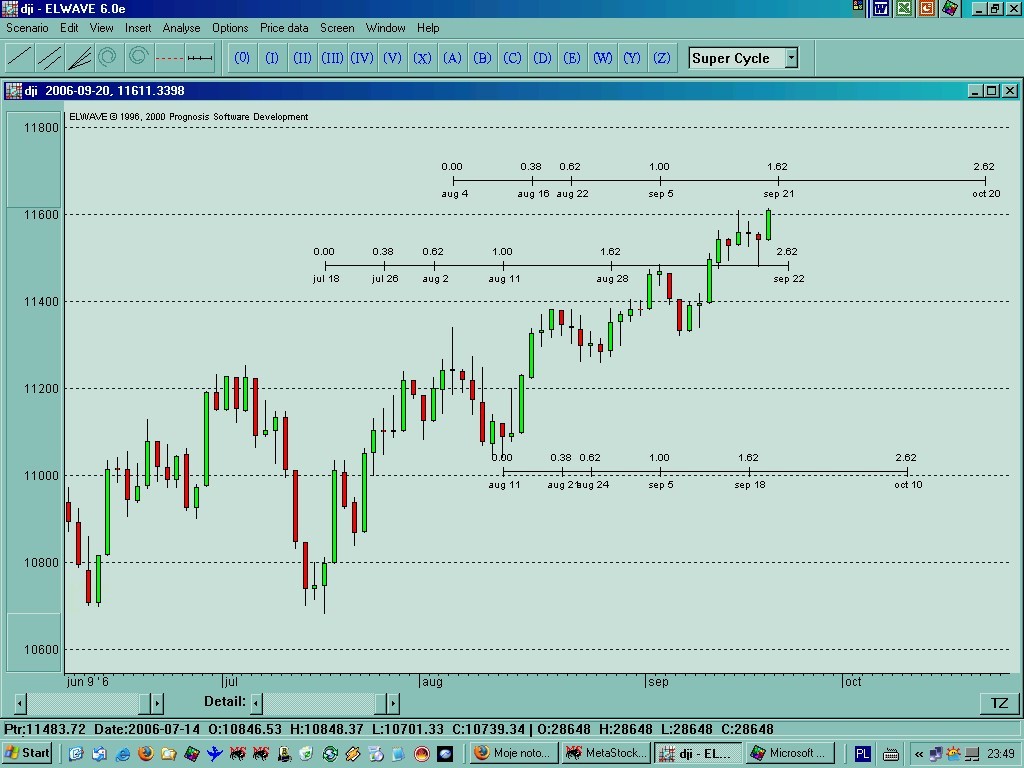Screen dimensions: 1024x768
Task: Open the Scenario menu
Action: [27, 28]
